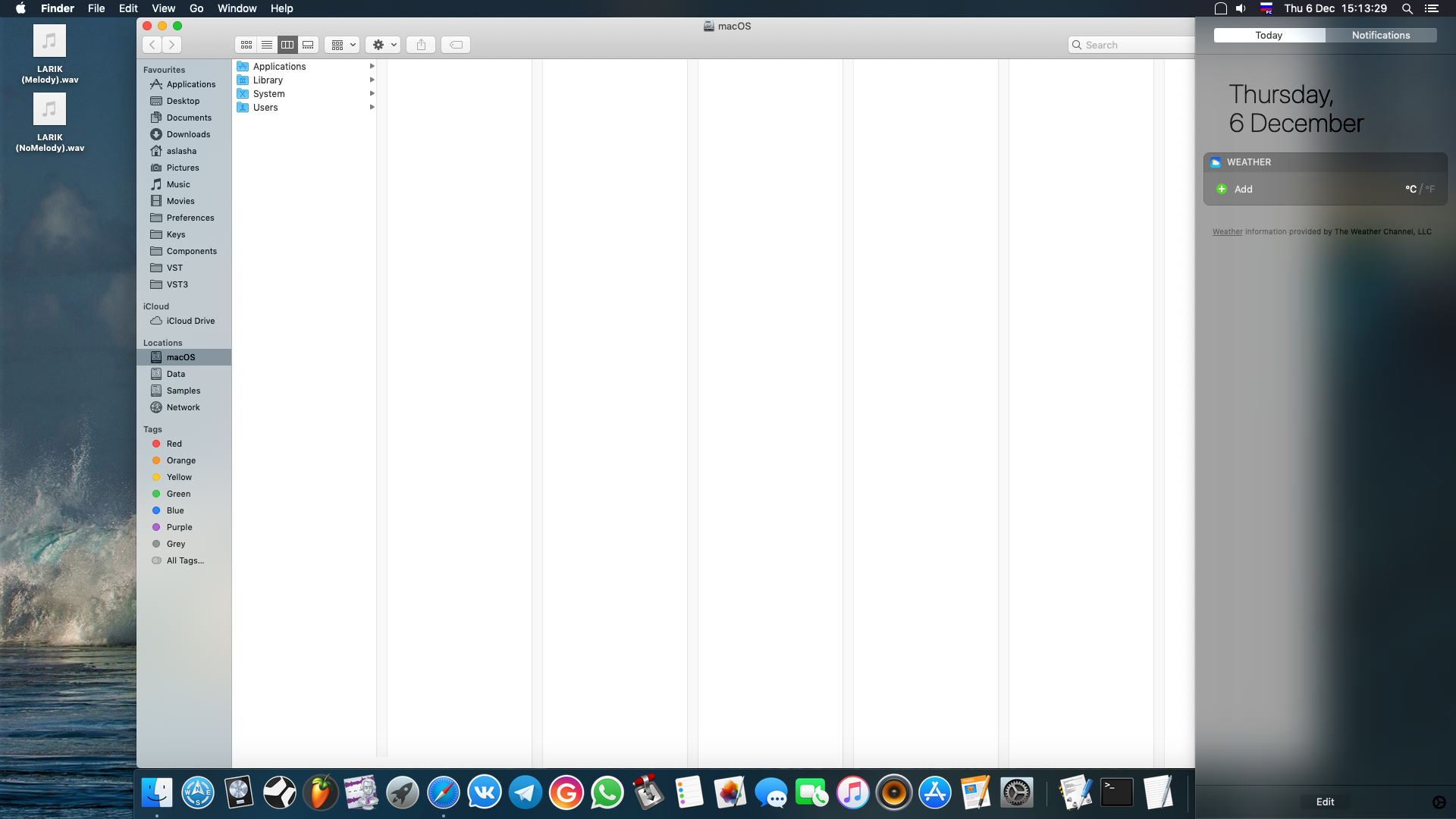
Task: Open Telegram from the Dock
Action: (525, 793)
